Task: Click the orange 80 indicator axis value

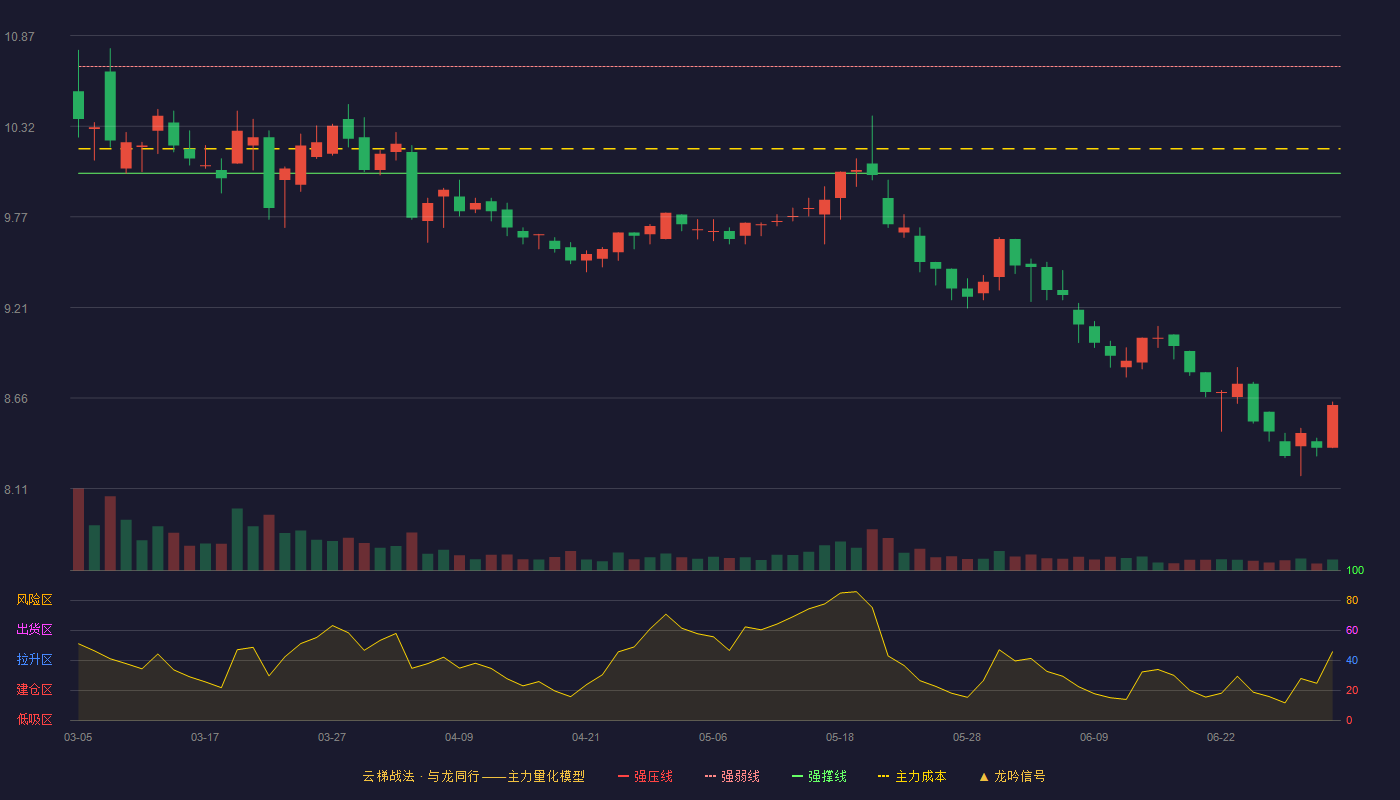Action: (x=1352, y=601)
